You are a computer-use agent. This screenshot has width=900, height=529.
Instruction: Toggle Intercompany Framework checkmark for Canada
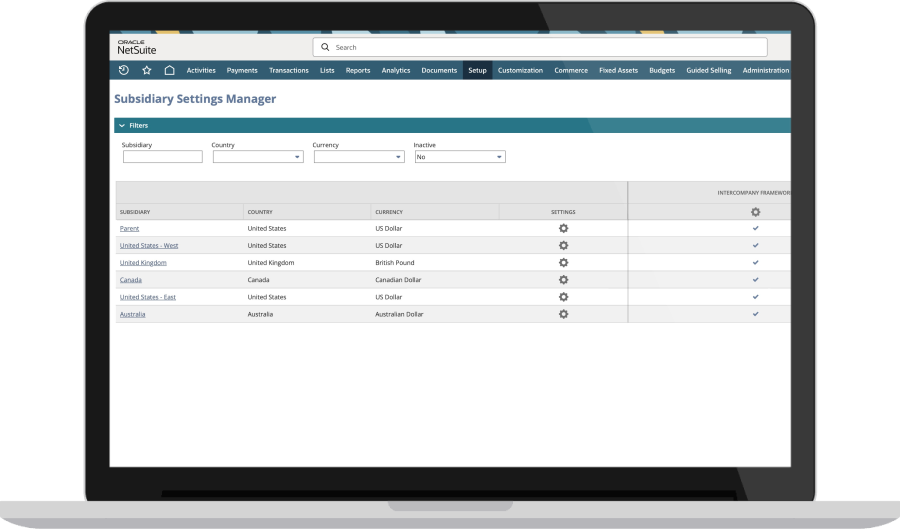[755, 280]
